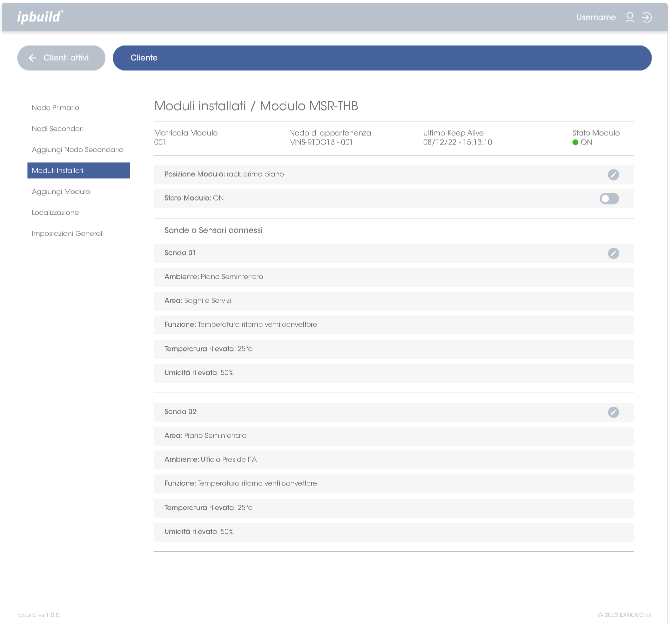The height and width of the screenshot is (629, 669).
Task: Open Impostazioni Generali settings
Action: pyautogui.click(x=67, y=233)
